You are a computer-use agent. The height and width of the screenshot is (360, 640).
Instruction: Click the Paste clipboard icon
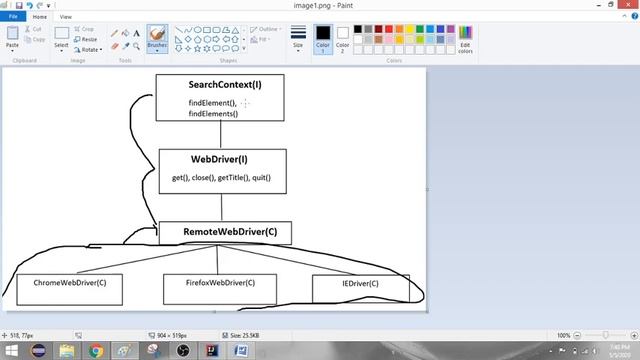pyautogui.click(x=12, y=33)
